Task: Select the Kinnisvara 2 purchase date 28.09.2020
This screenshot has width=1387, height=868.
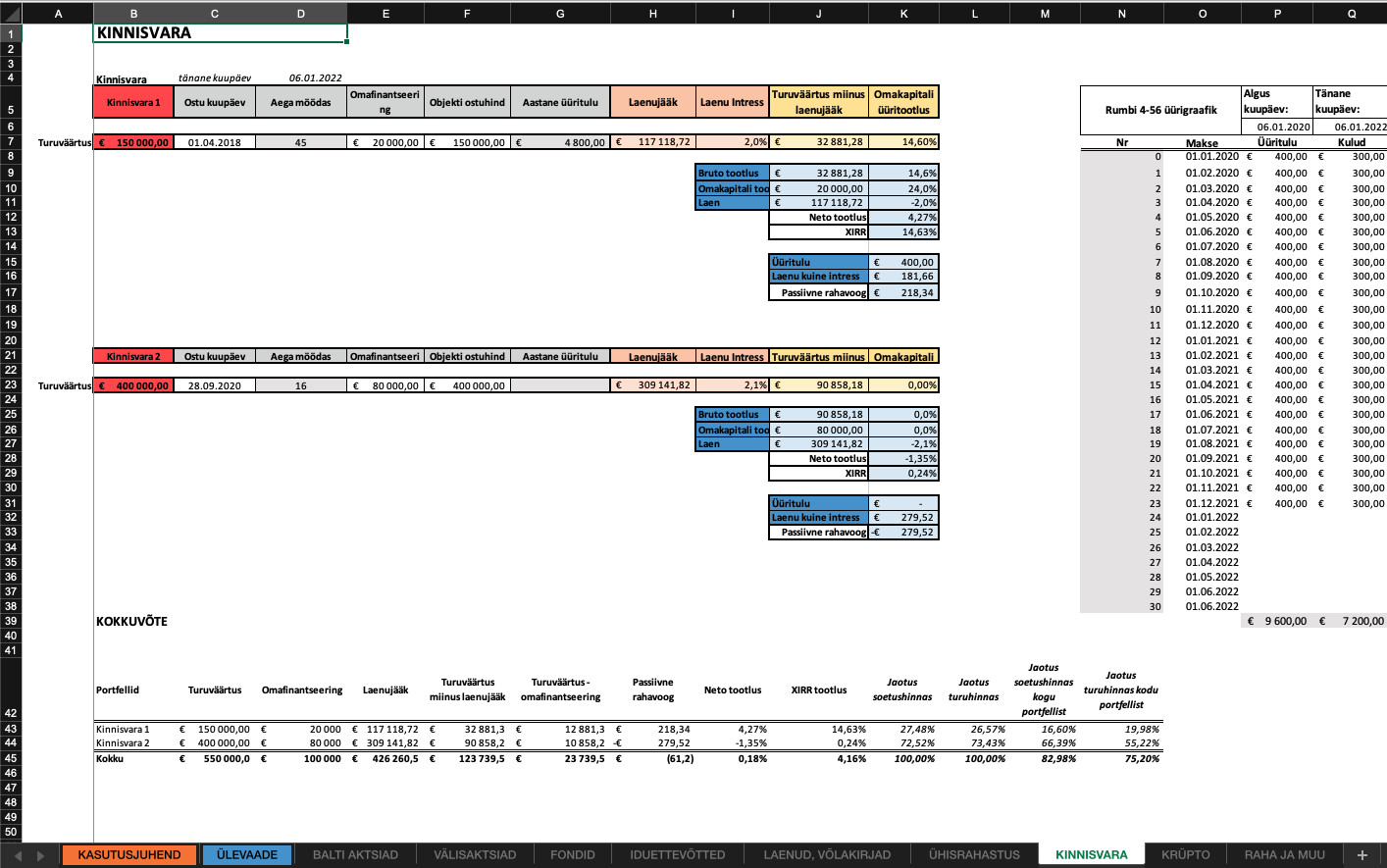Action: click(x=214, y=385)
